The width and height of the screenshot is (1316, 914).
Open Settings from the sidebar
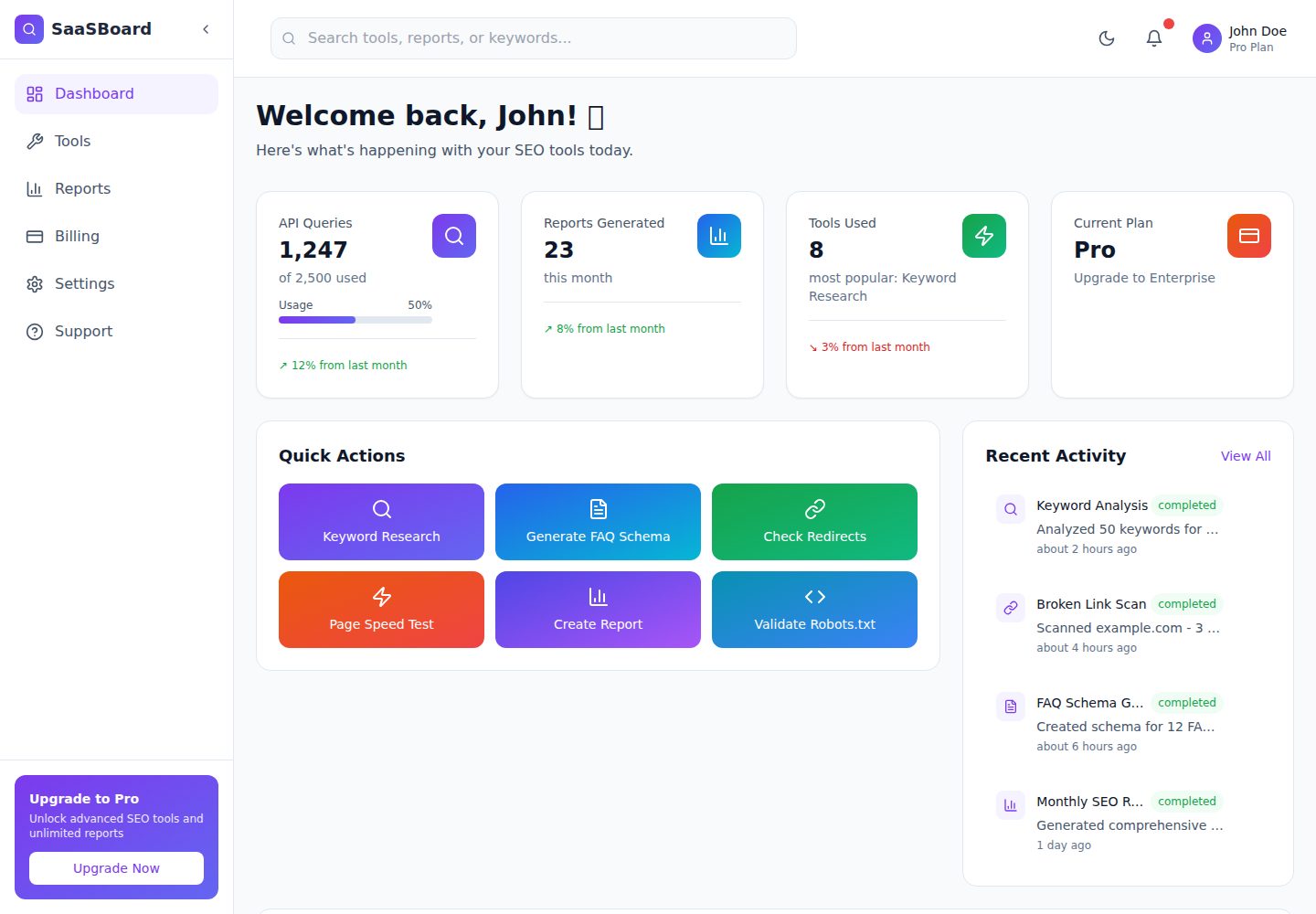pyautogui.click(x=116, y=284)
